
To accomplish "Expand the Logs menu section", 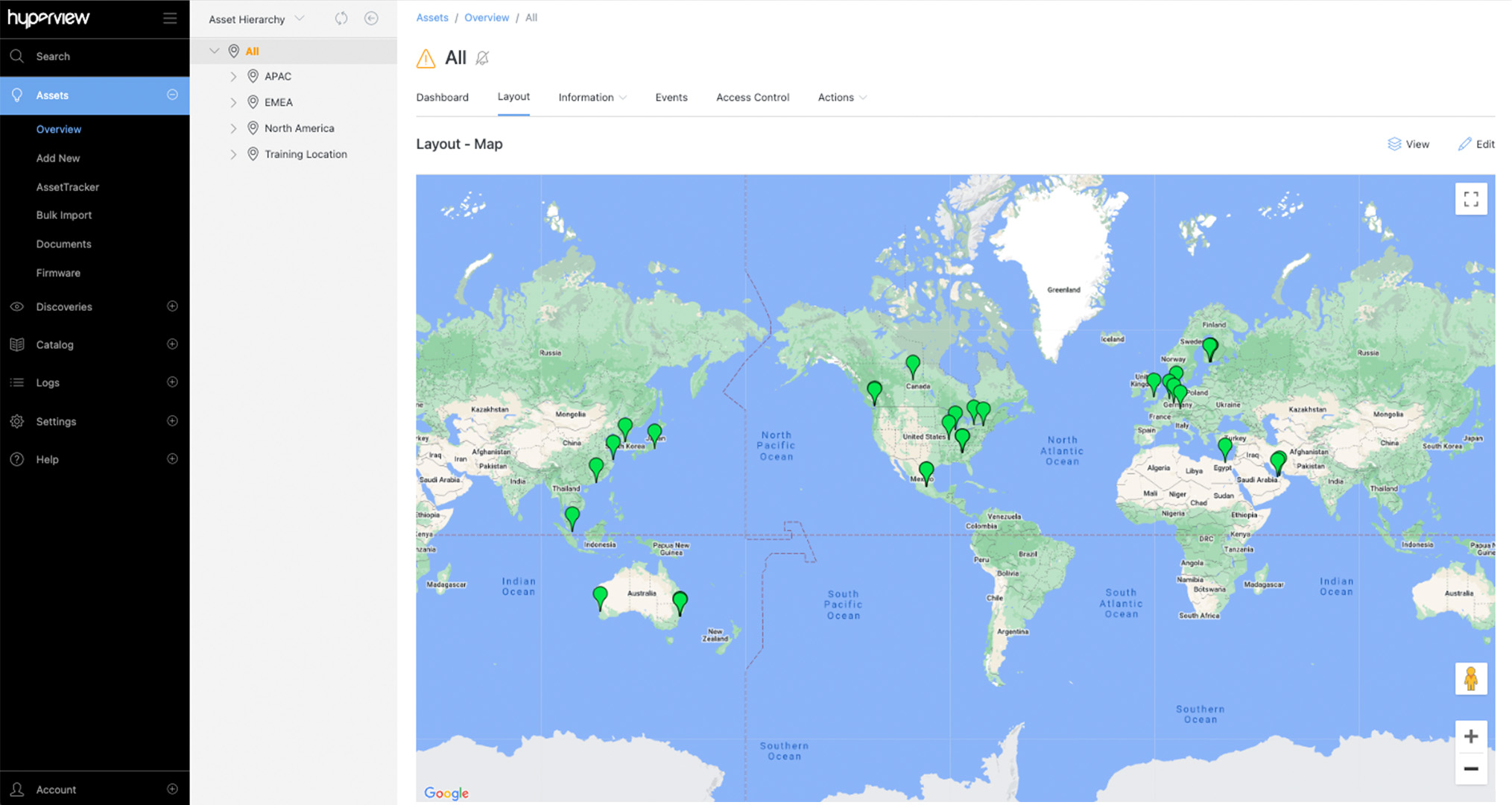I will click(172, 382).
